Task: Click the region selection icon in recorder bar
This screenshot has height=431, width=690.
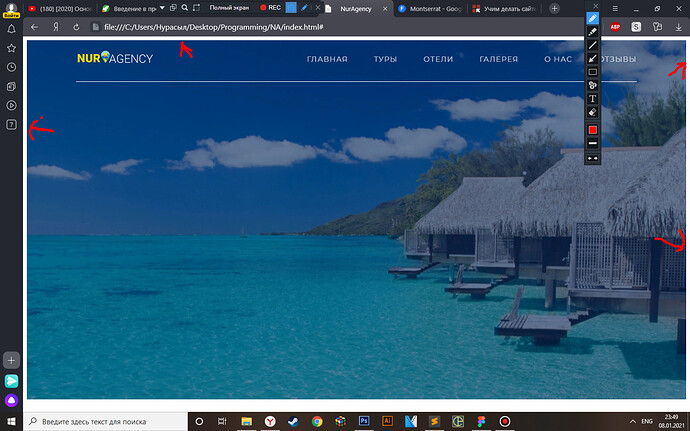Action: tap(196, 7)
